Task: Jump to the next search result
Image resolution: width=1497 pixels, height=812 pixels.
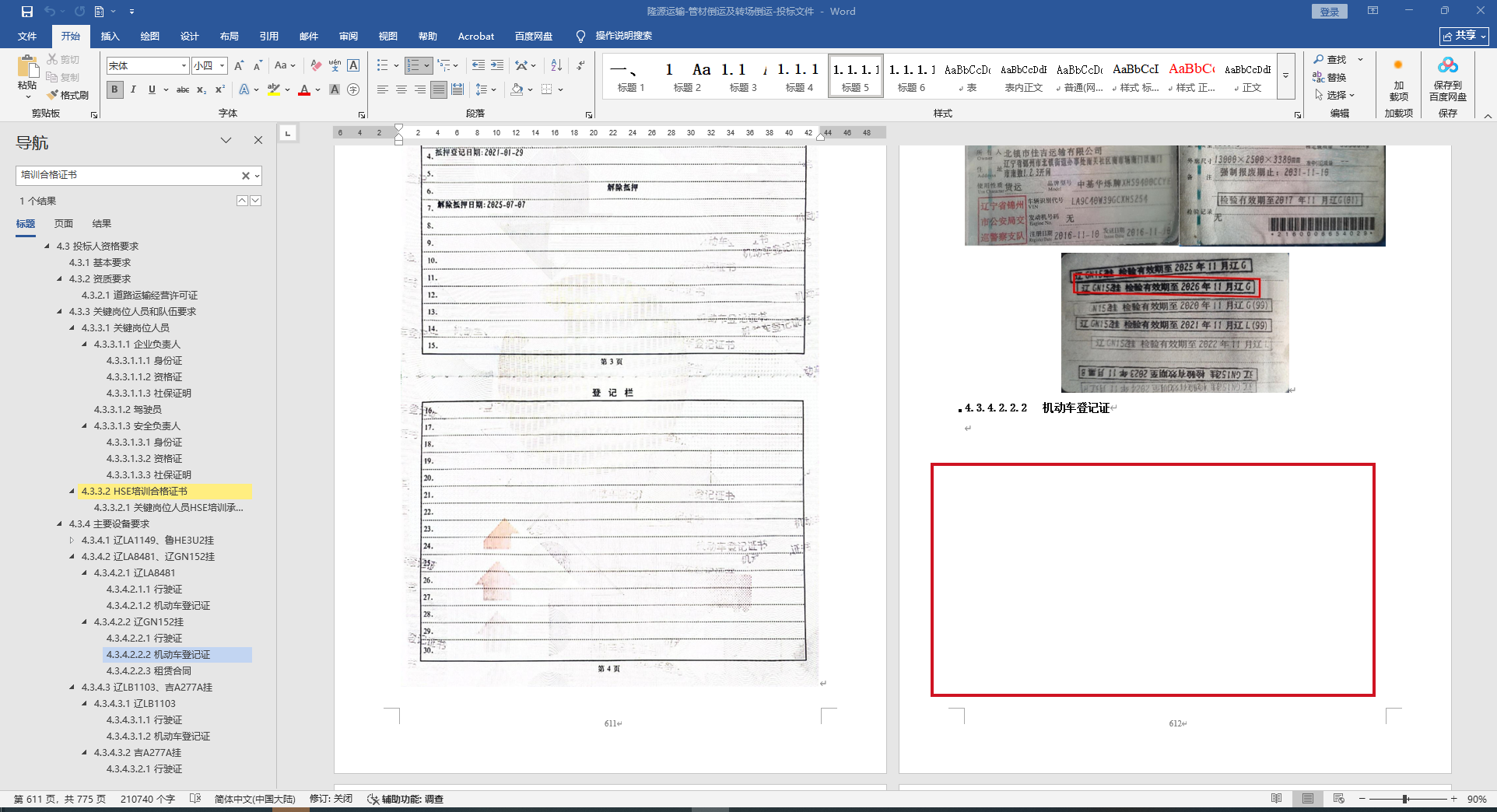Action: 256,201
